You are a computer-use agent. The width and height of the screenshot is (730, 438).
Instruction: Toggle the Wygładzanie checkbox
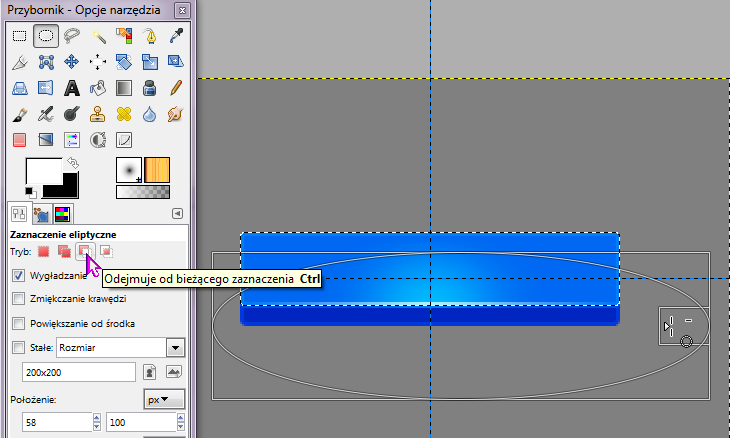coord(18,275)
